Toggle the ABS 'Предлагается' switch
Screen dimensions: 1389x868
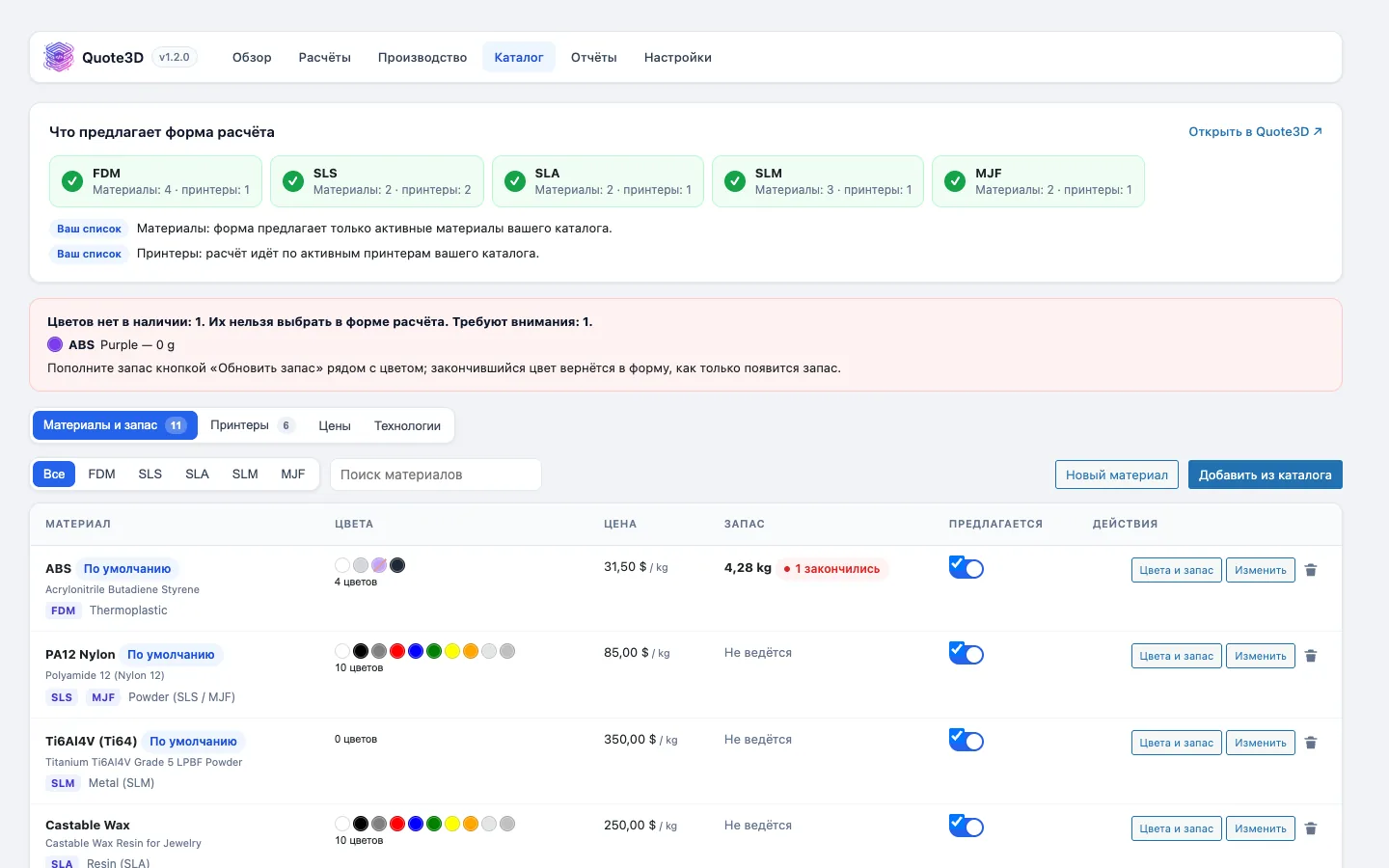tap(966, 568)
